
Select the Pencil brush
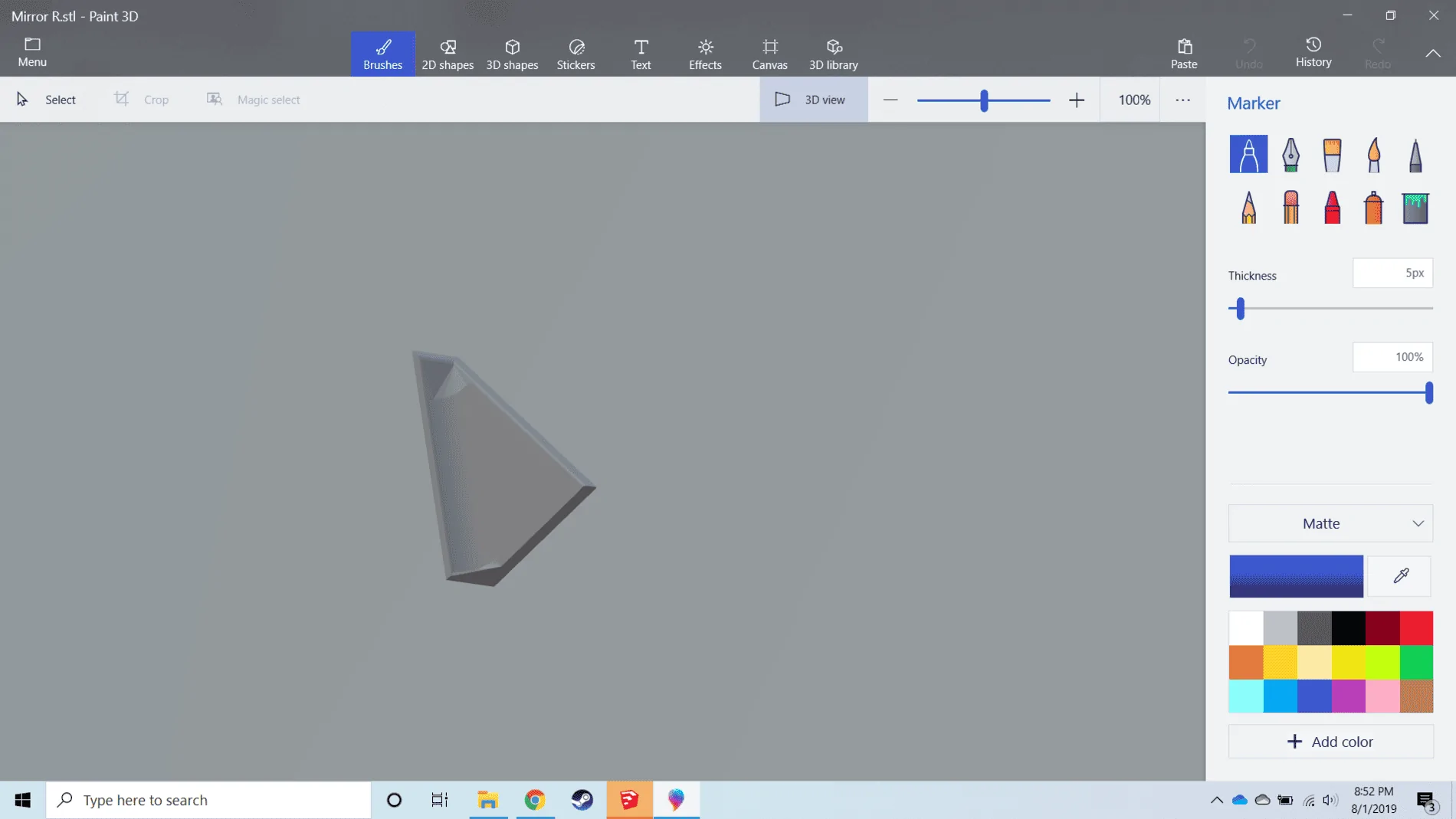pyautogui.click(x=1248, y=208)
